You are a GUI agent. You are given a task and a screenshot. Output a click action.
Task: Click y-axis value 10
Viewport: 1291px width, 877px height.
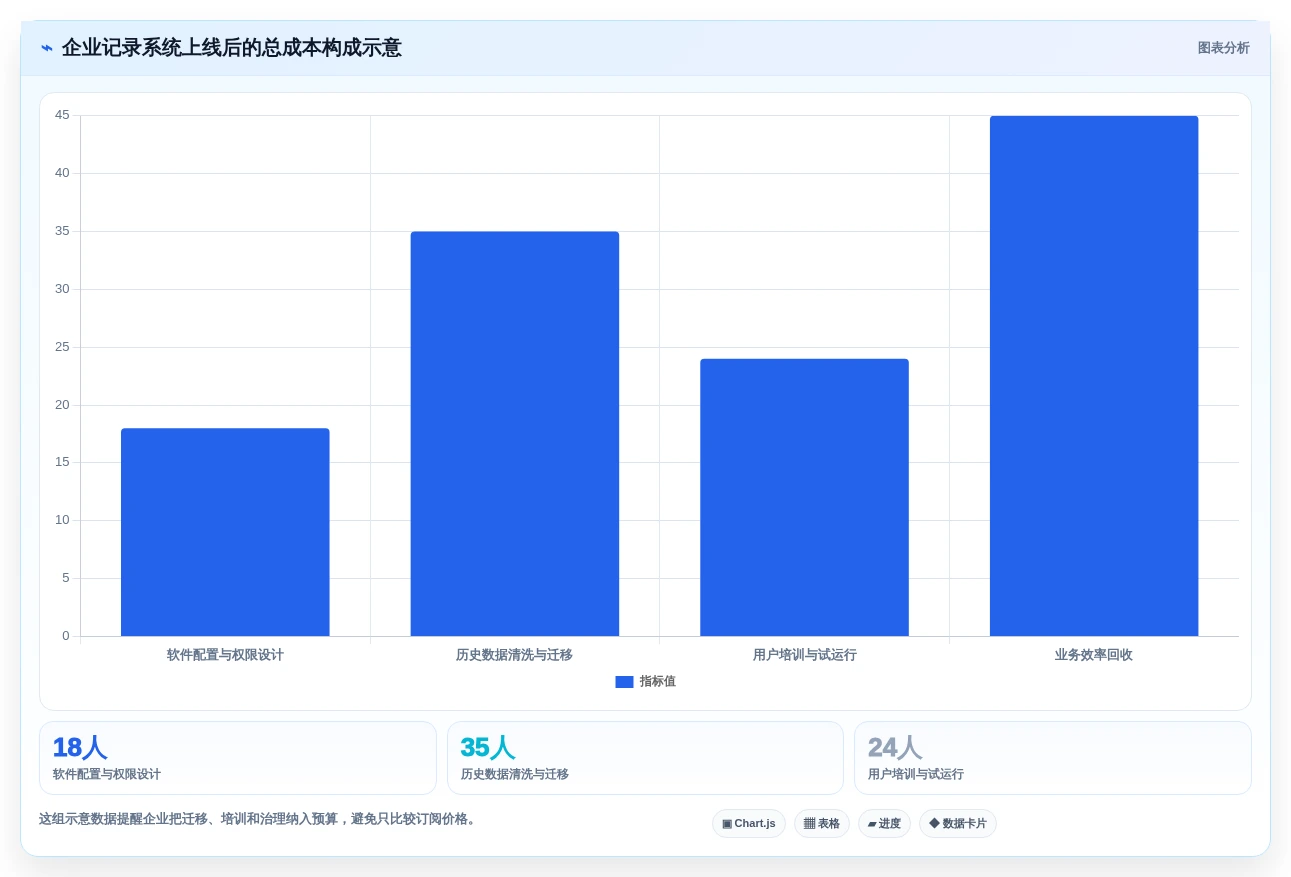tap(62, 520)
